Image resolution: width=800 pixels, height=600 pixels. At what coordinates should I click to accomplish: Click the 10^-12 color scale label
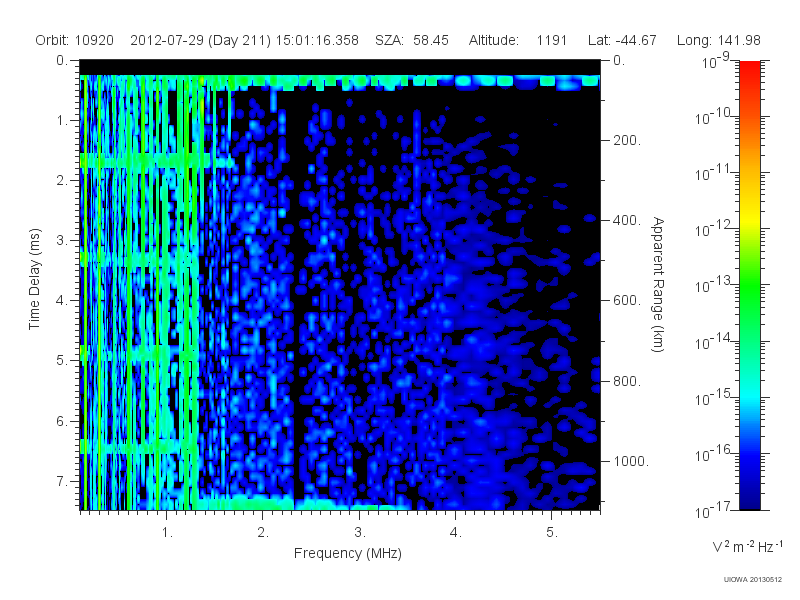tap(712, 230)
